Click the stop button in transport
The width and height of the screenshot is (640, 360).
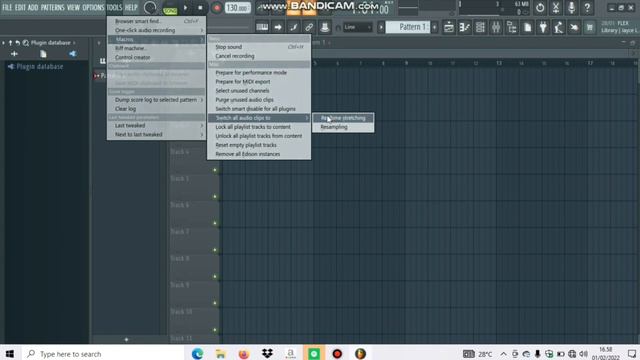tap(200, 7)
